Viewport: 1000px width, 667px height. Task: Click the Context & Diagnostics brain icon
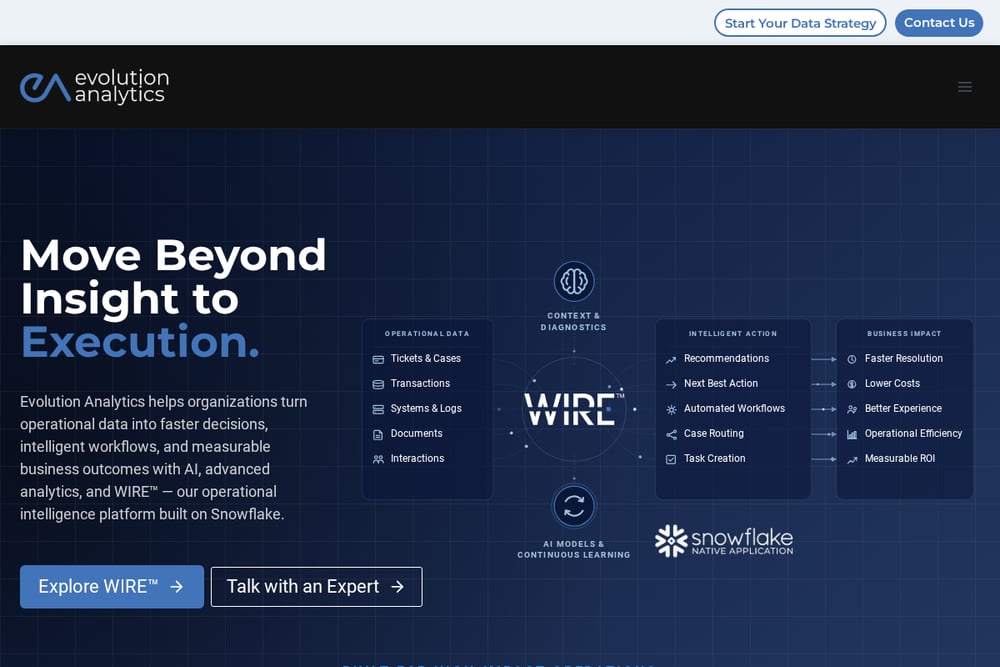(574, 281)
